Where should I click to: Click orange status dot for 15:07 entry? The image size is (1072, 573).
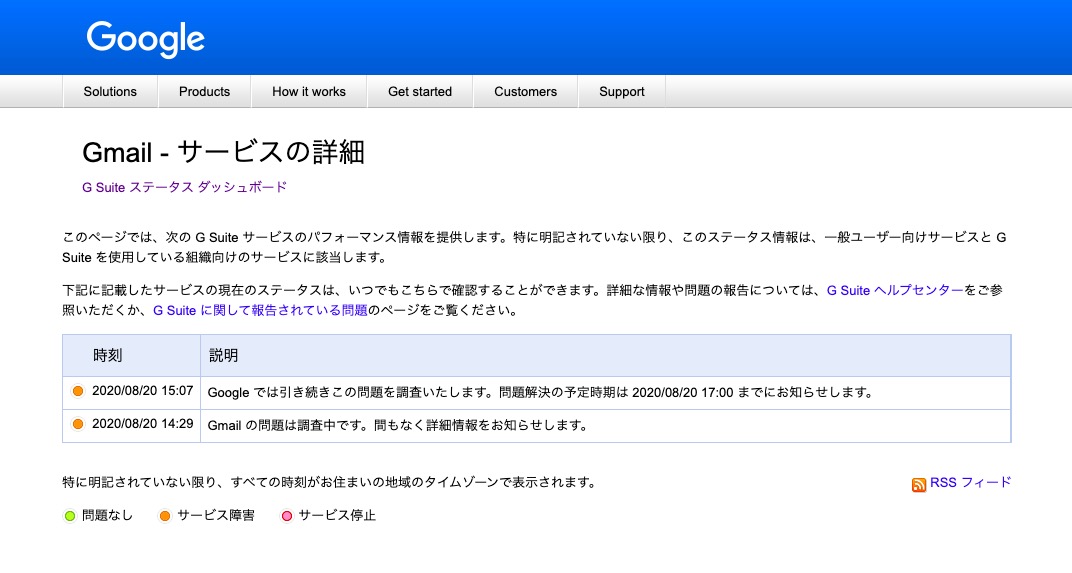[78, 391]
